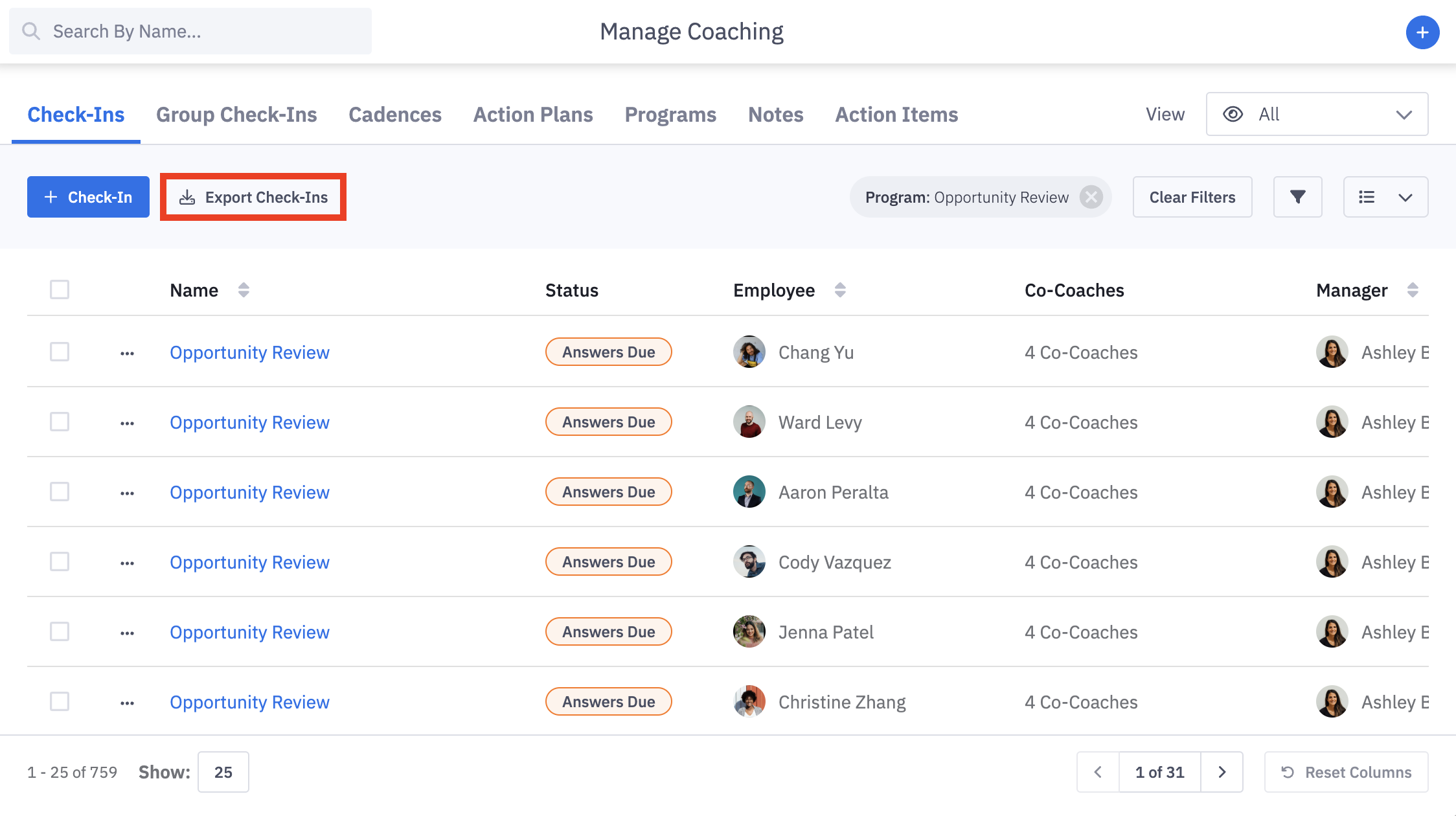The image size is (1456, 816).
Task: Select the Ward Levy row checkbox
Action: (60, 422)
